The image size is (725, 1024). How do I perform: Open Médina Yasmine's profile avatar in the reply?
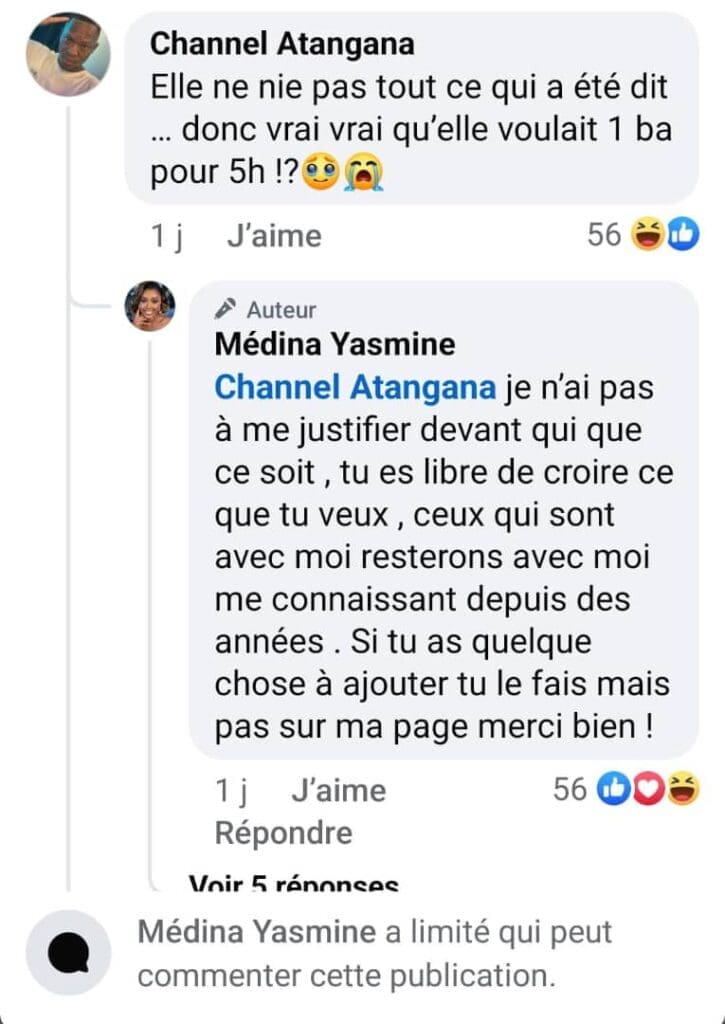pos(150,306)
